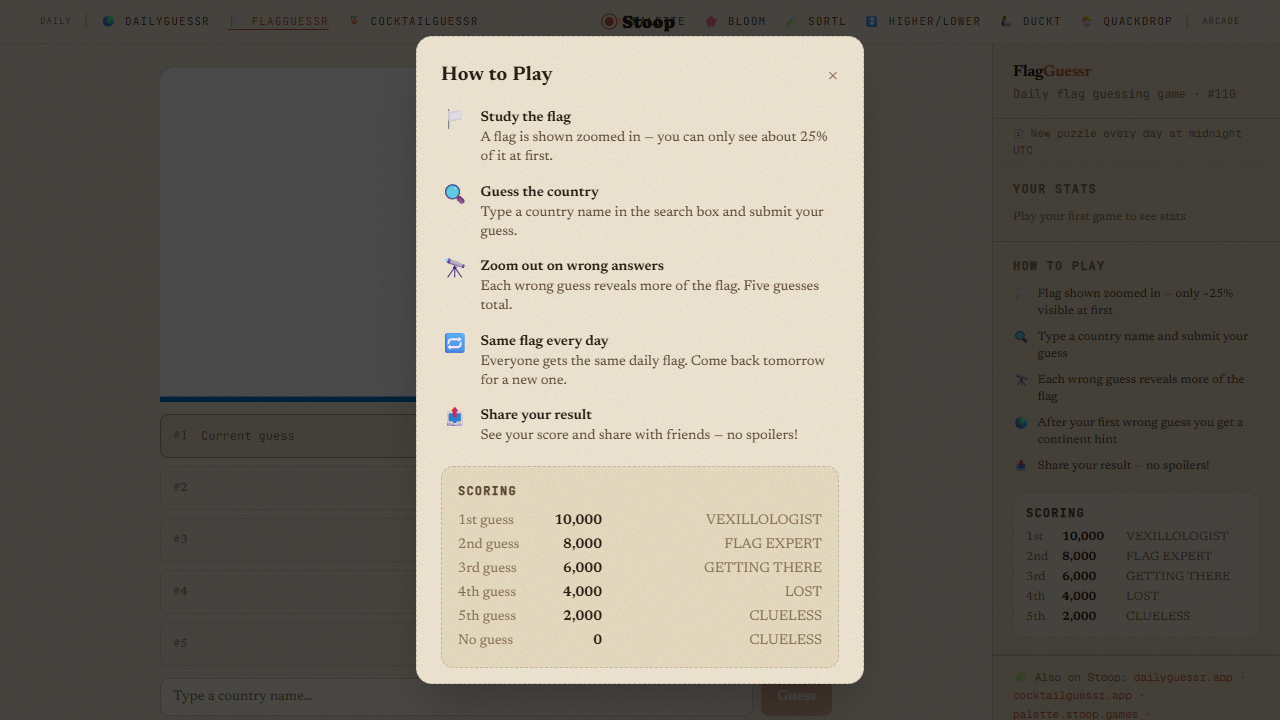Go to the Bloom game
The image size is (1280, 720).
tap(737, 21)
